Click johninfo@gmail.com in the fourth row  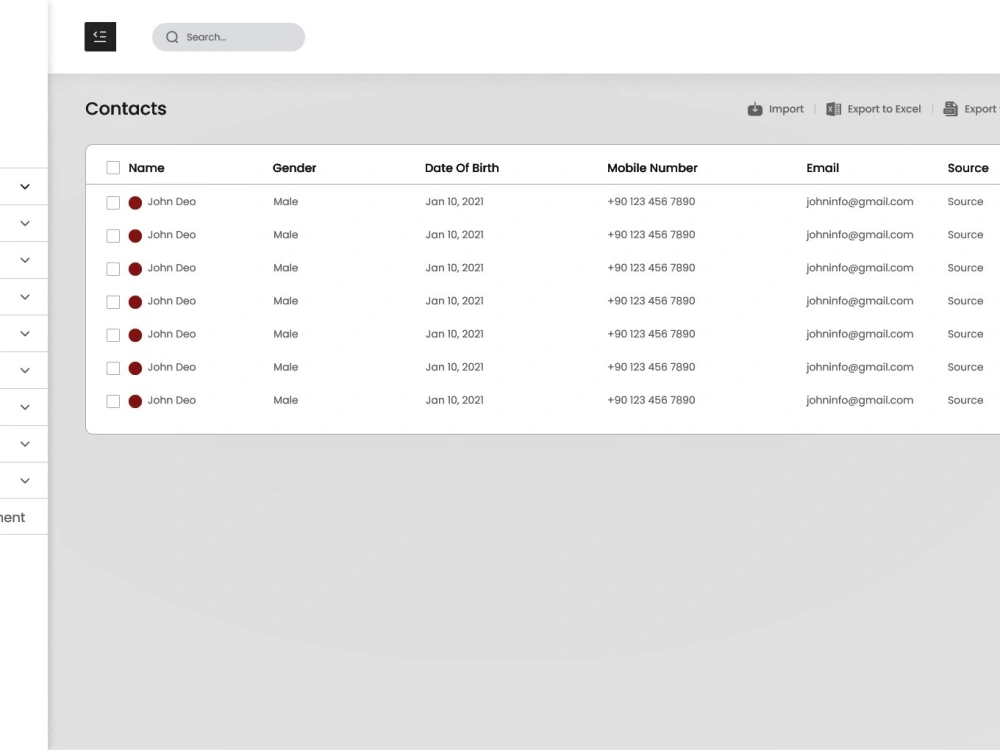pos(860,301)
